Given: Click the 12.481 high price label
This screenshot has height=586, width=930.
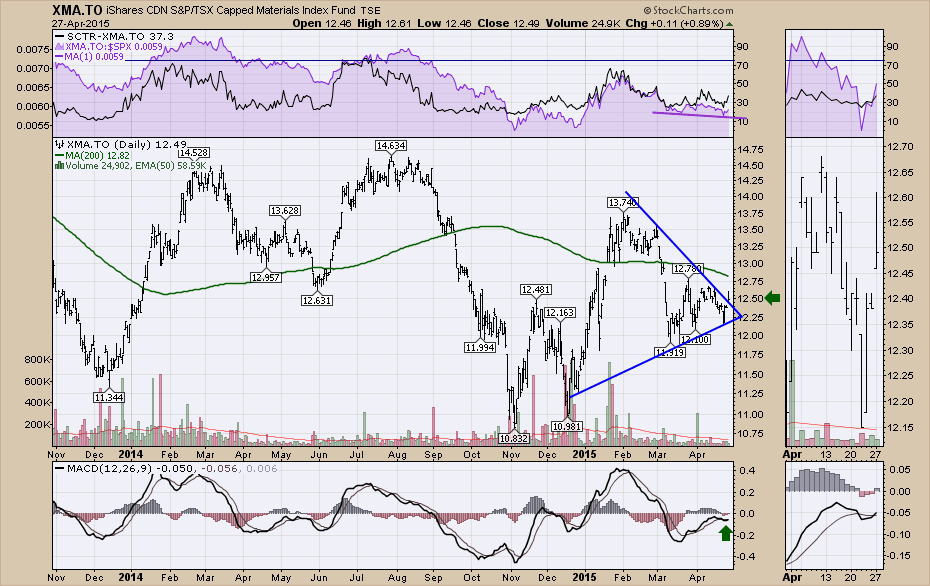Looking at the screenshot, I should [x=536, y=290].
